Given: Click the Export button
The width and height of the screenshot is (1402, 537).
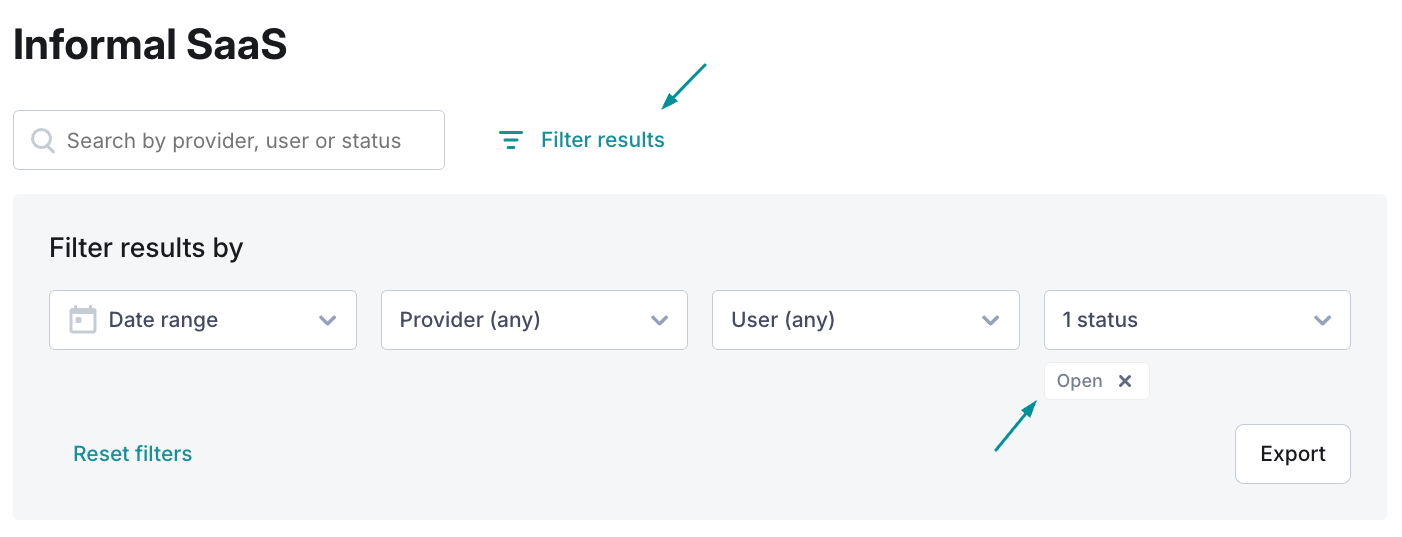Looking at the screenshot, I should [x=1293, y=454].
